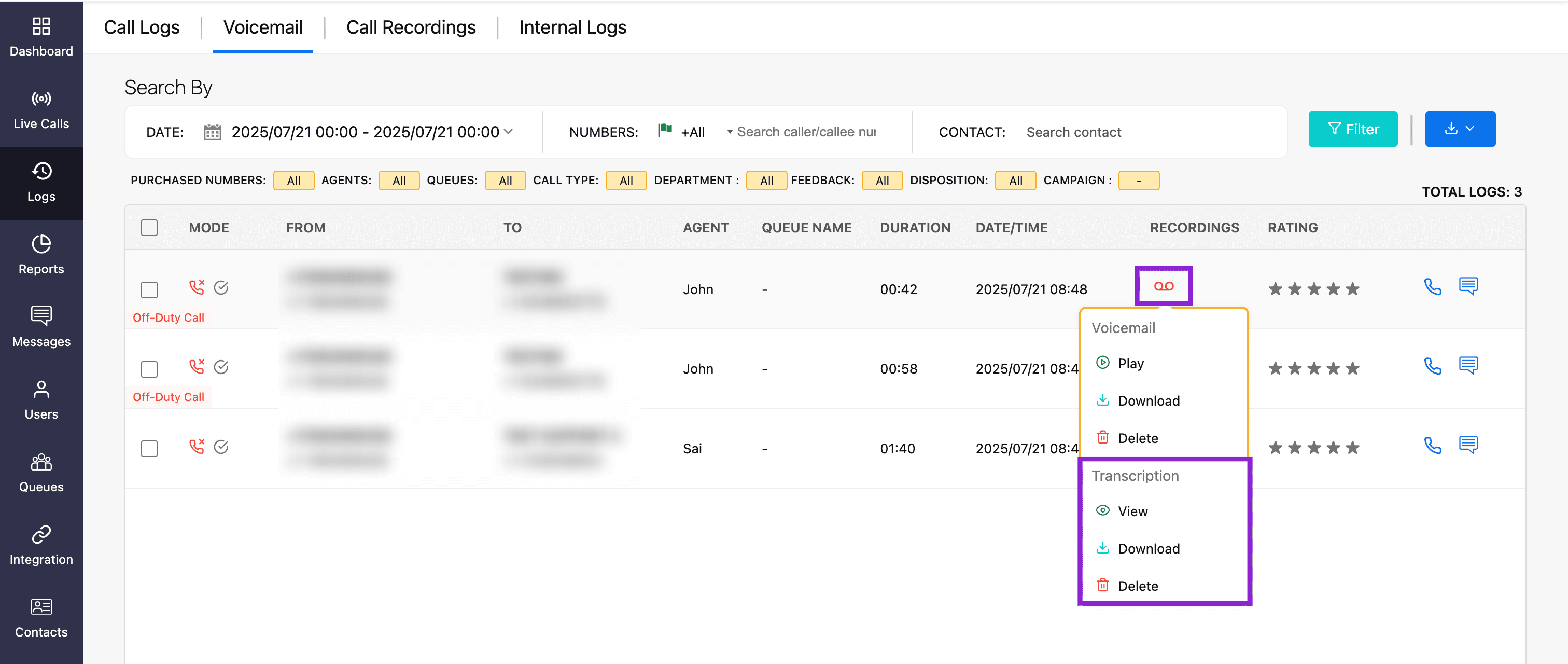The image size is (1568, 664).
Task: Expand the date range dropdown
Action: click(x=509, y=132)
